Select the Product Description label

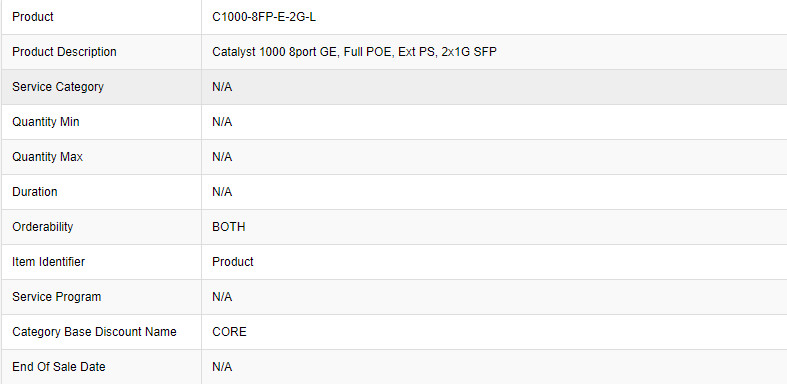[64, 52]
